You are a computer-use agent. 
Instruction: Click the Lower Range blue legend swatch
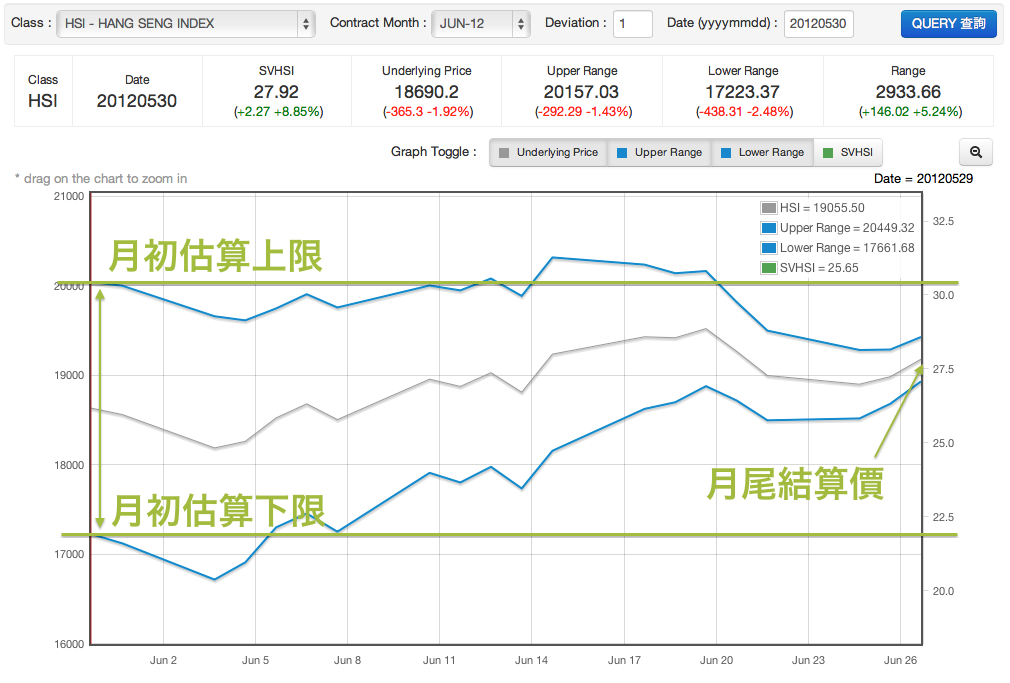coord(768,248)
